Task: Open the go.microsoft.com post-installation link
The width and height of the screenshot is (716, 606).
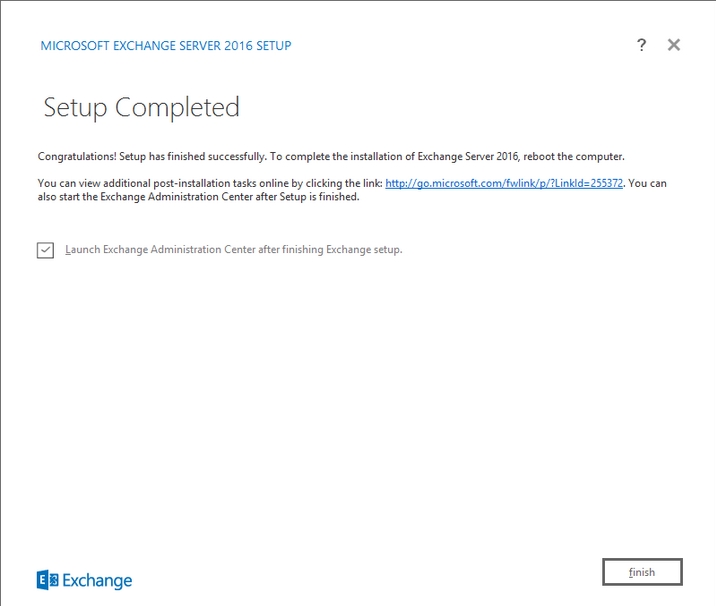Action: (x=504, y=183)
